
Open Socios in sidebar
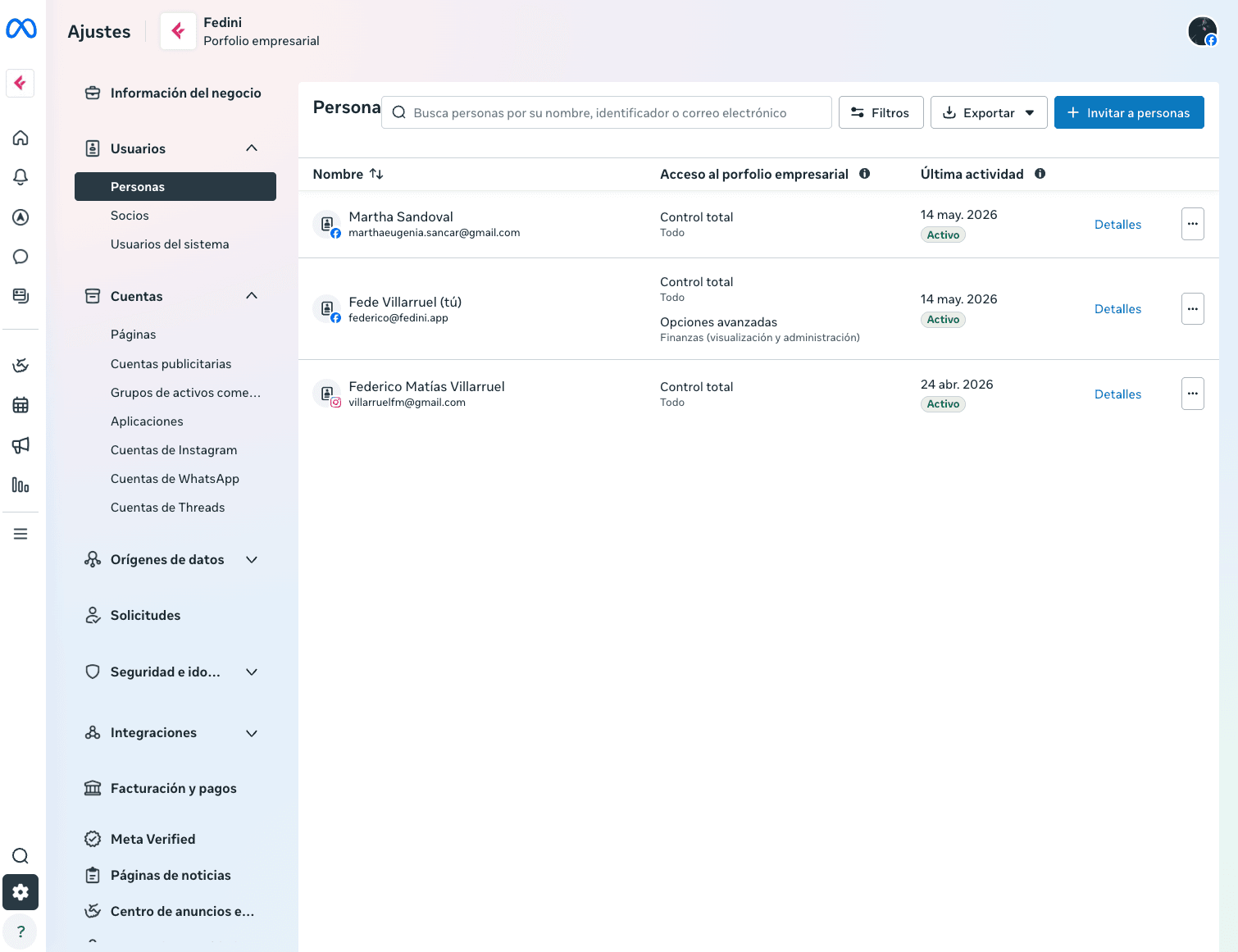[130, 215]
